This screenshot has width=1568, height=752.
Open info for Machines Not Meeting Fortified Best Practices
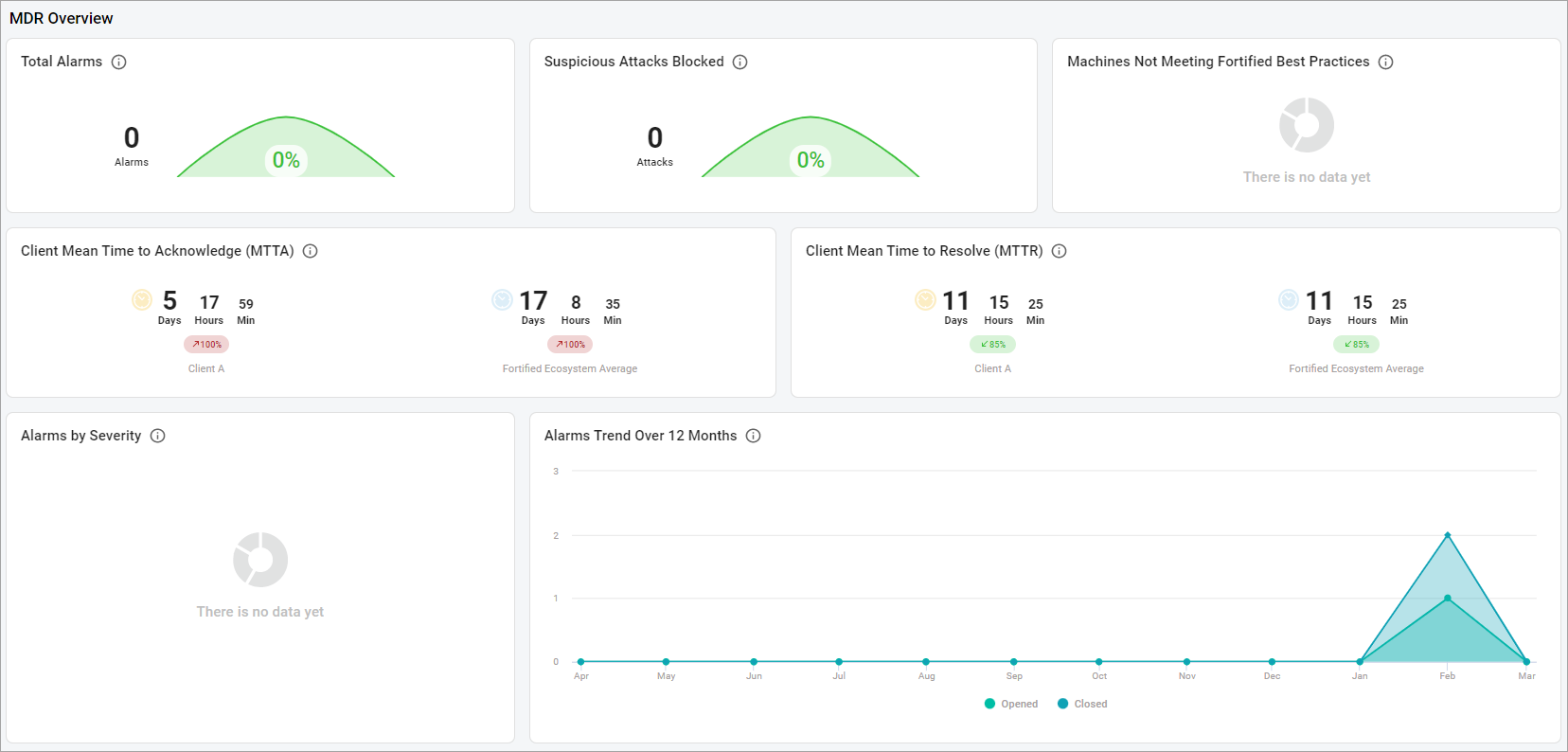click(1385, 63)
